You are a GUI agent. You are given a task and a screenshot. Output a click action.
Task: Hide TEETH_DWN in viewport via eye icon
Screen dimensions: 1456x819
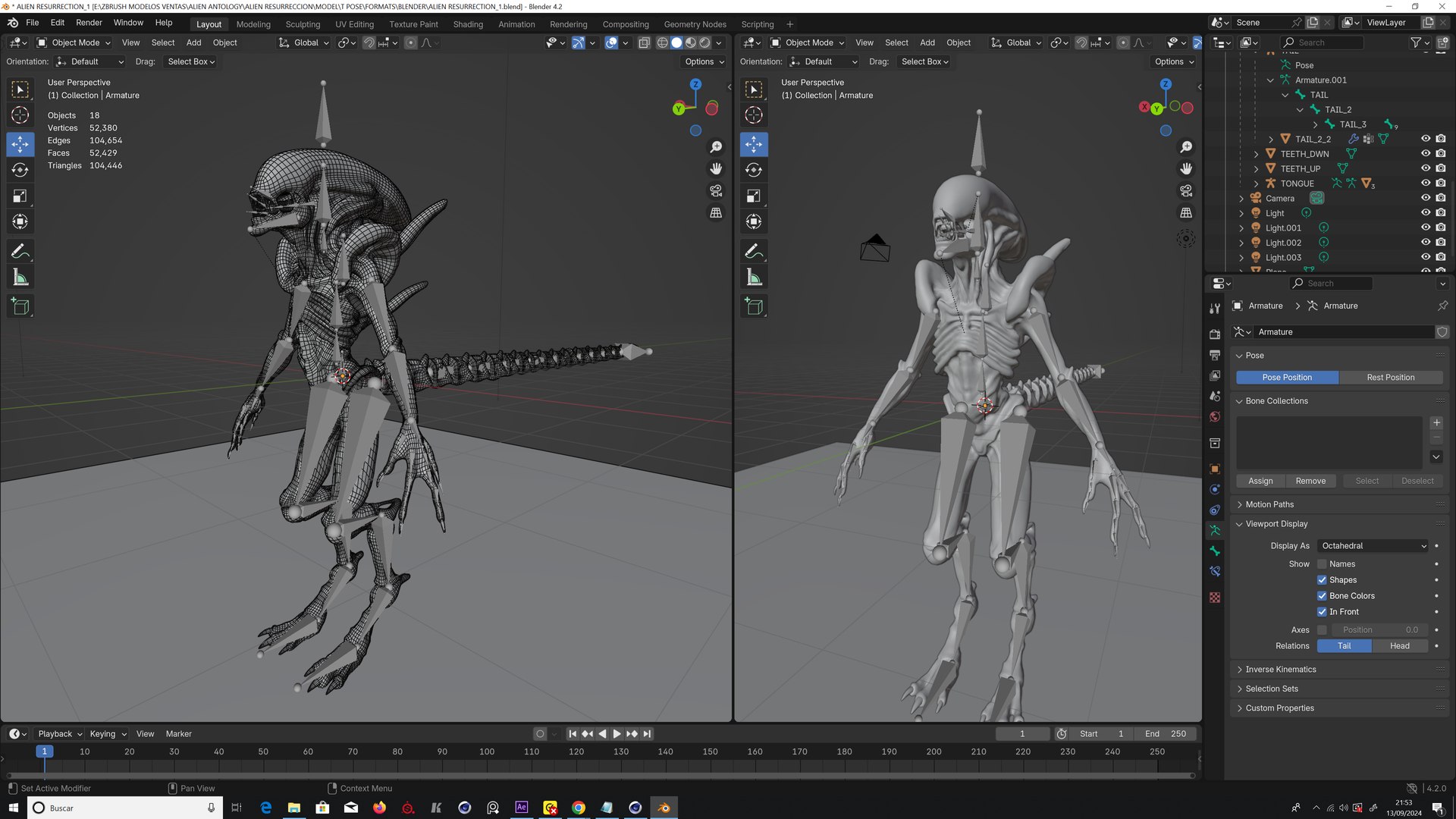pyautogui.click(x=1426, y=154)
